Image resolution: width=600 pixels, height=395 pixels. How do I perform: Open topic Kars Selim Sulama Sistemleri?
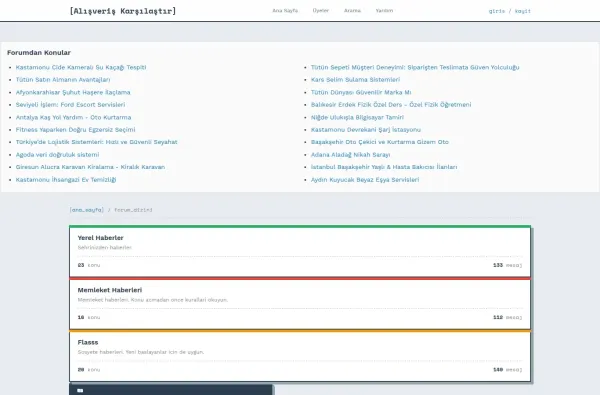click(x=355, y=80)
